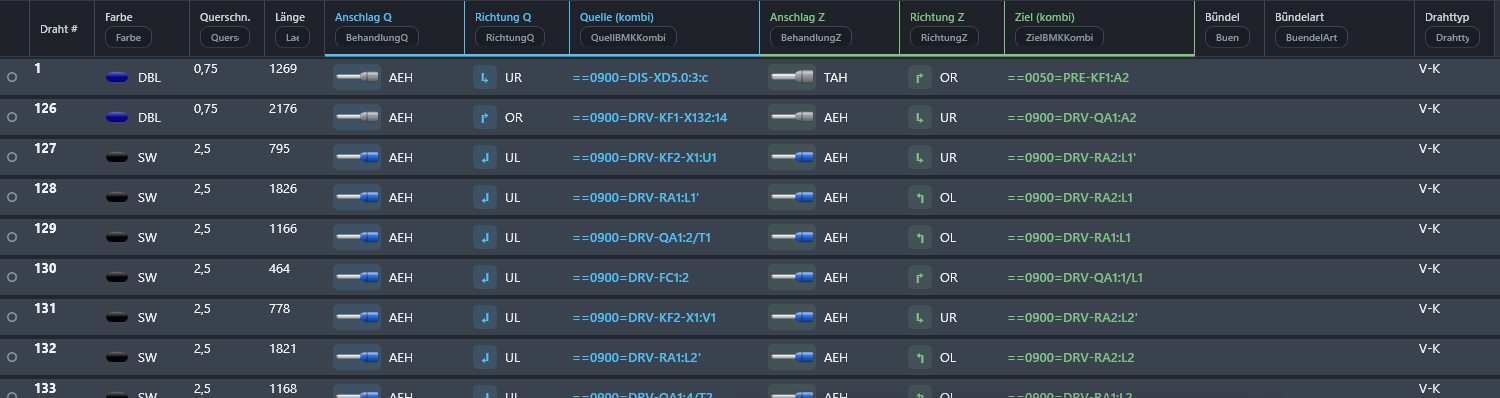Image resolution: width=1500 pixels, height=398 pixels.
Task: Click target ==0900=DRV-QA1:1/L1
Action: point(1075,278)
